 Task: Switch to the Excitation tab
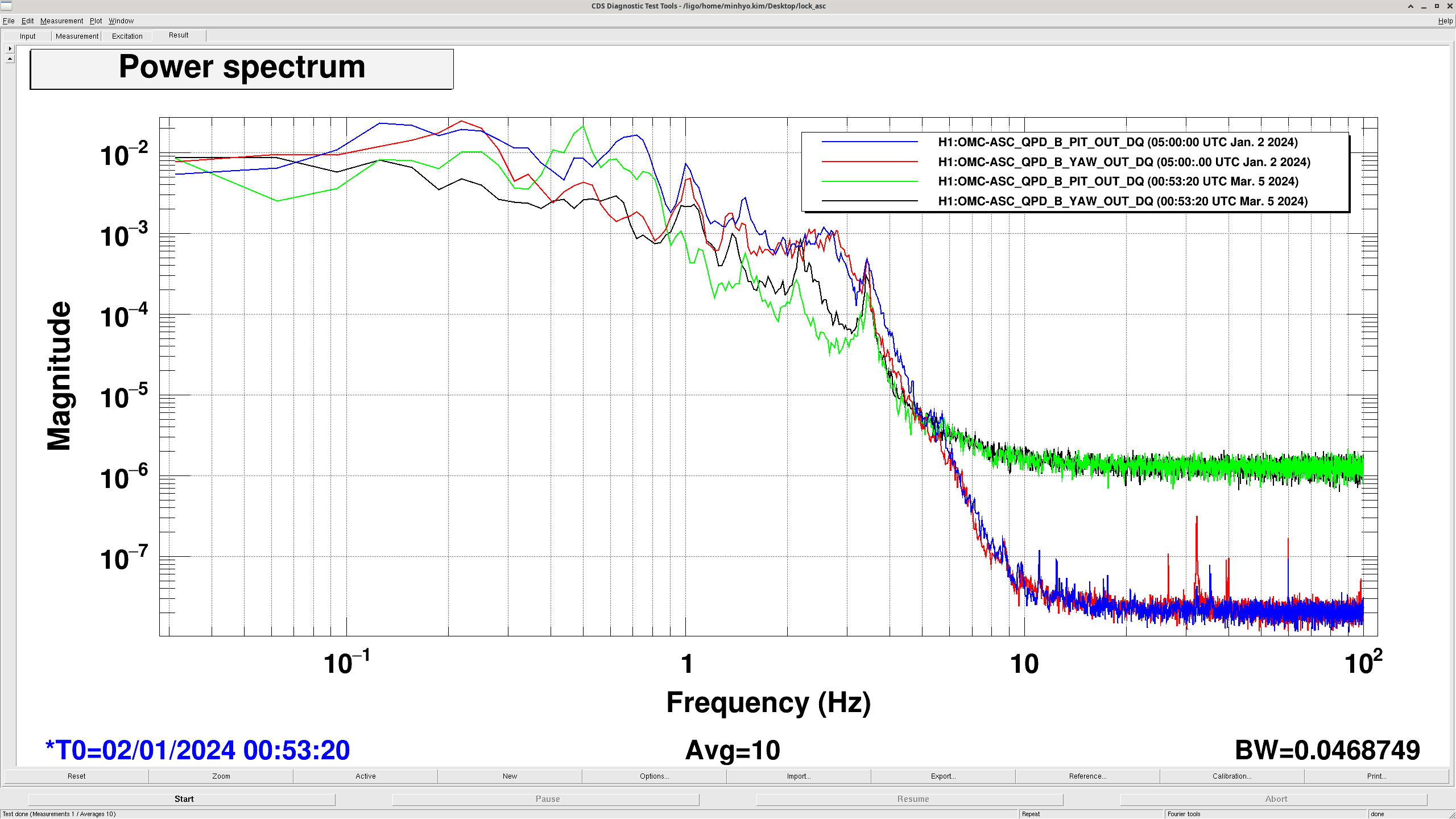(x=127, y=36)
